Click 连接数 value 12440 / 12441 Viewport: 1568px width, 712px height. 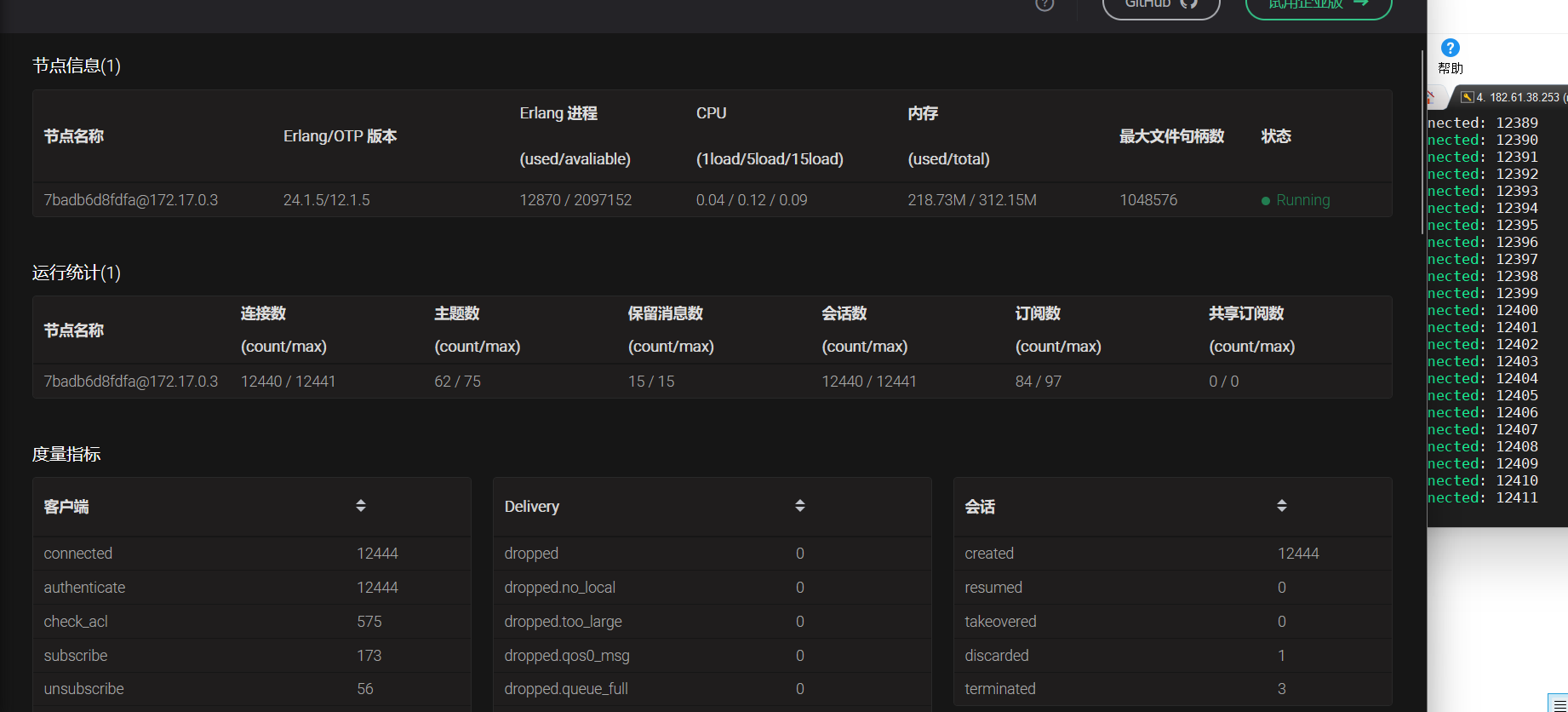tap(289, 382)
